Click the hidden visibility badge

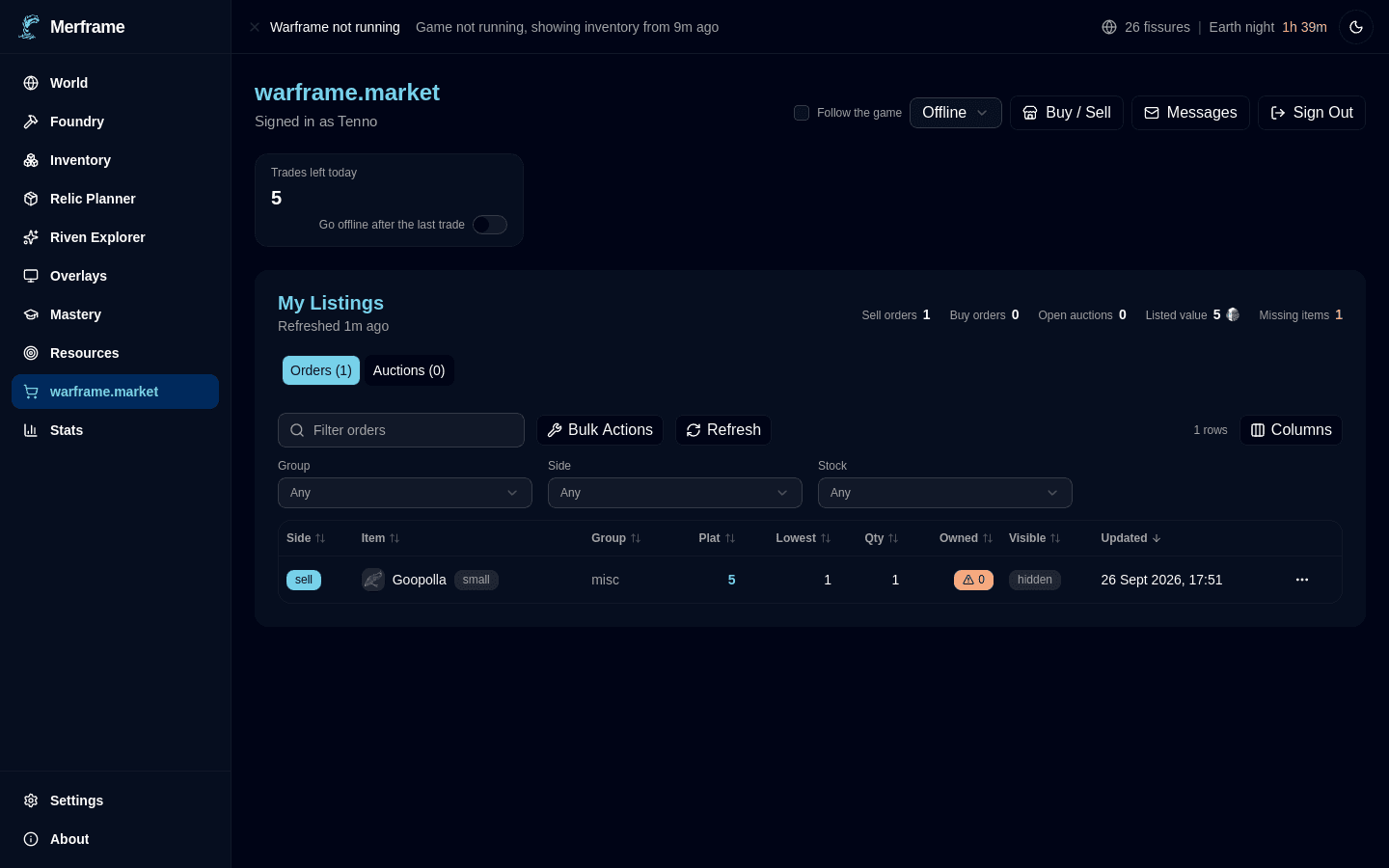[1035, 580]
